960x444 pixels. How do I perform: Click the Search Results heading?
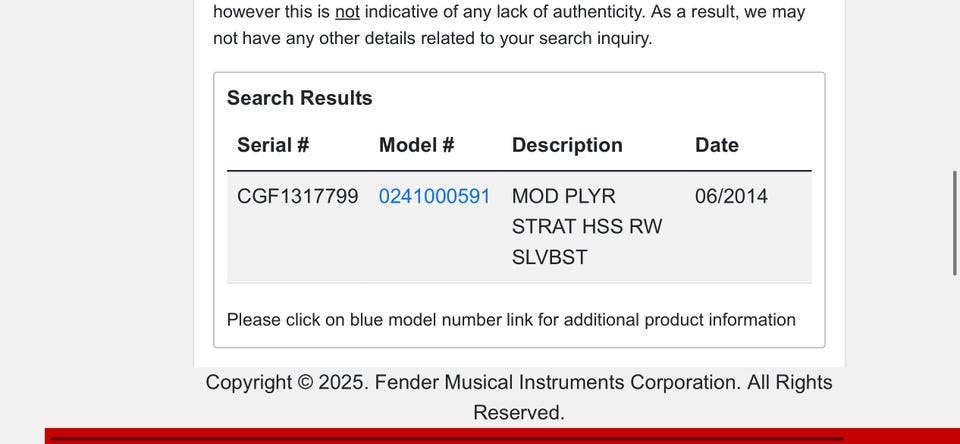299,98
